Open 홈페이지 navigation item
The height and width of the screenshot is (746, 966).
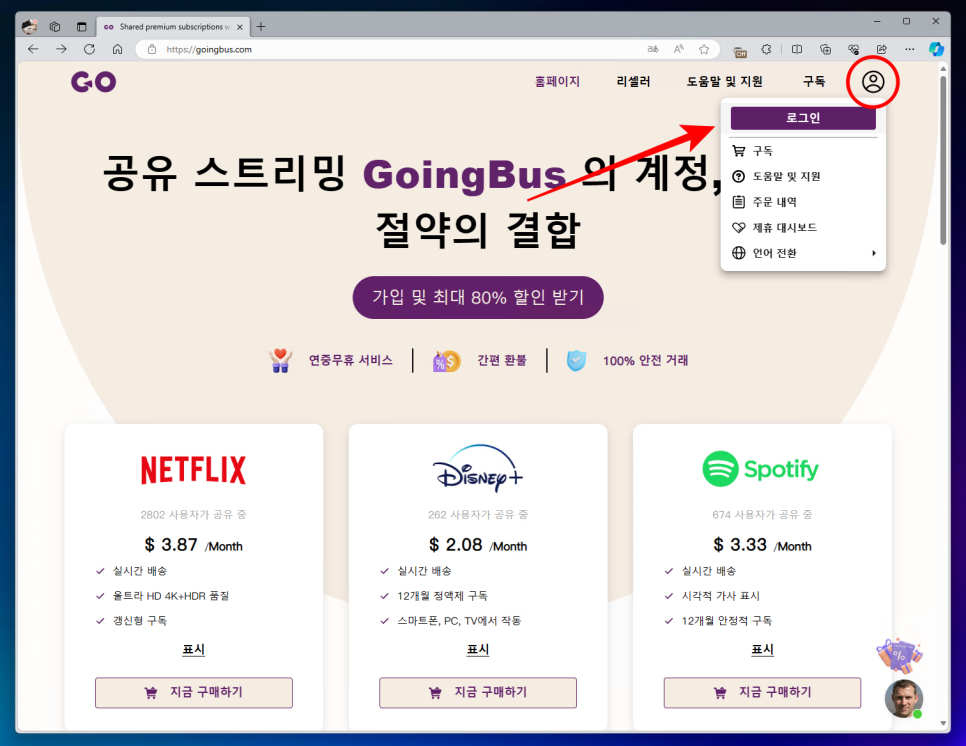click(557, 81)
